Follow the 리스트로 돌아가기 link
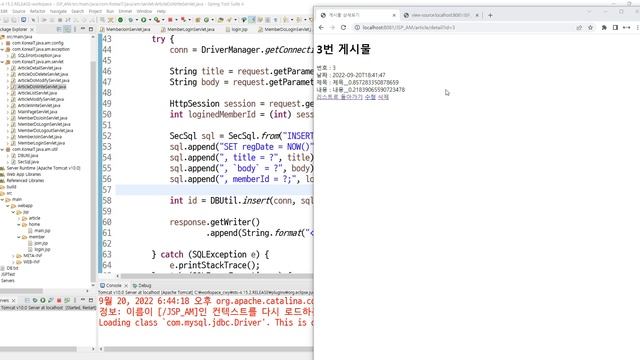 point(340,97)
